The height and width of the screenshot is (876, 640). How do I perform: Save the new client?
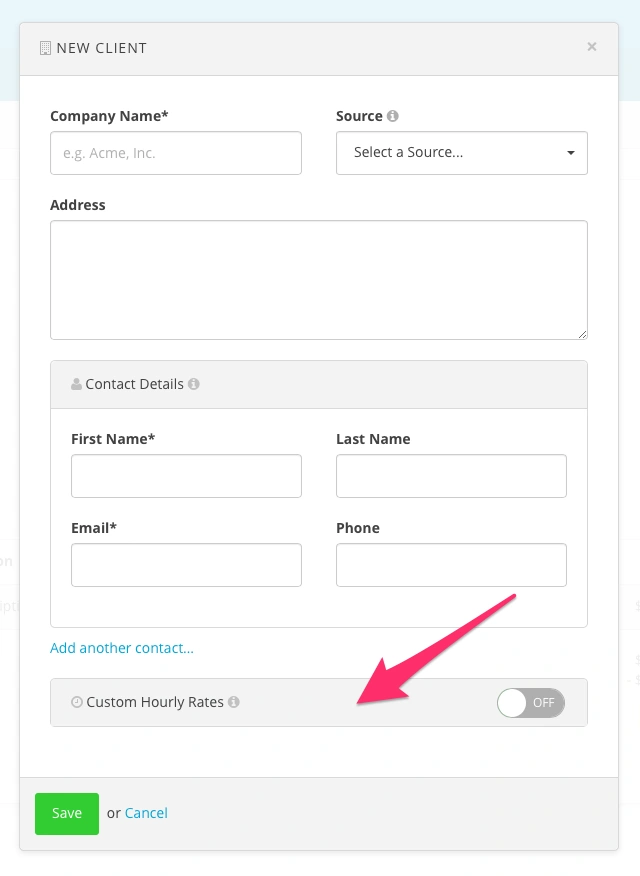(x=67, y=813)
